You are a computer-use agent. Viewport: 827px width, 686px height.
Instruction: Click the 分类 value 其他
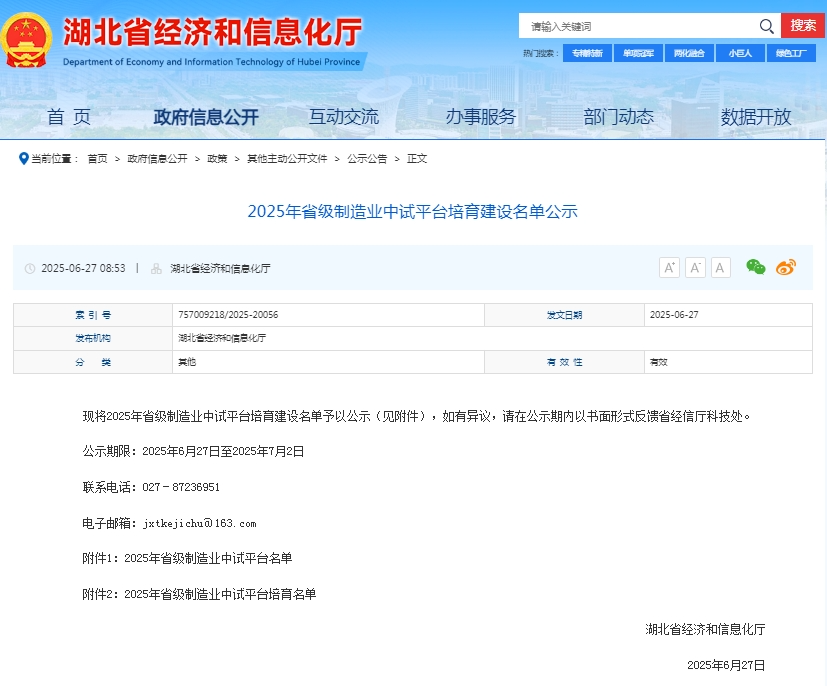click(x=187, y=362)
